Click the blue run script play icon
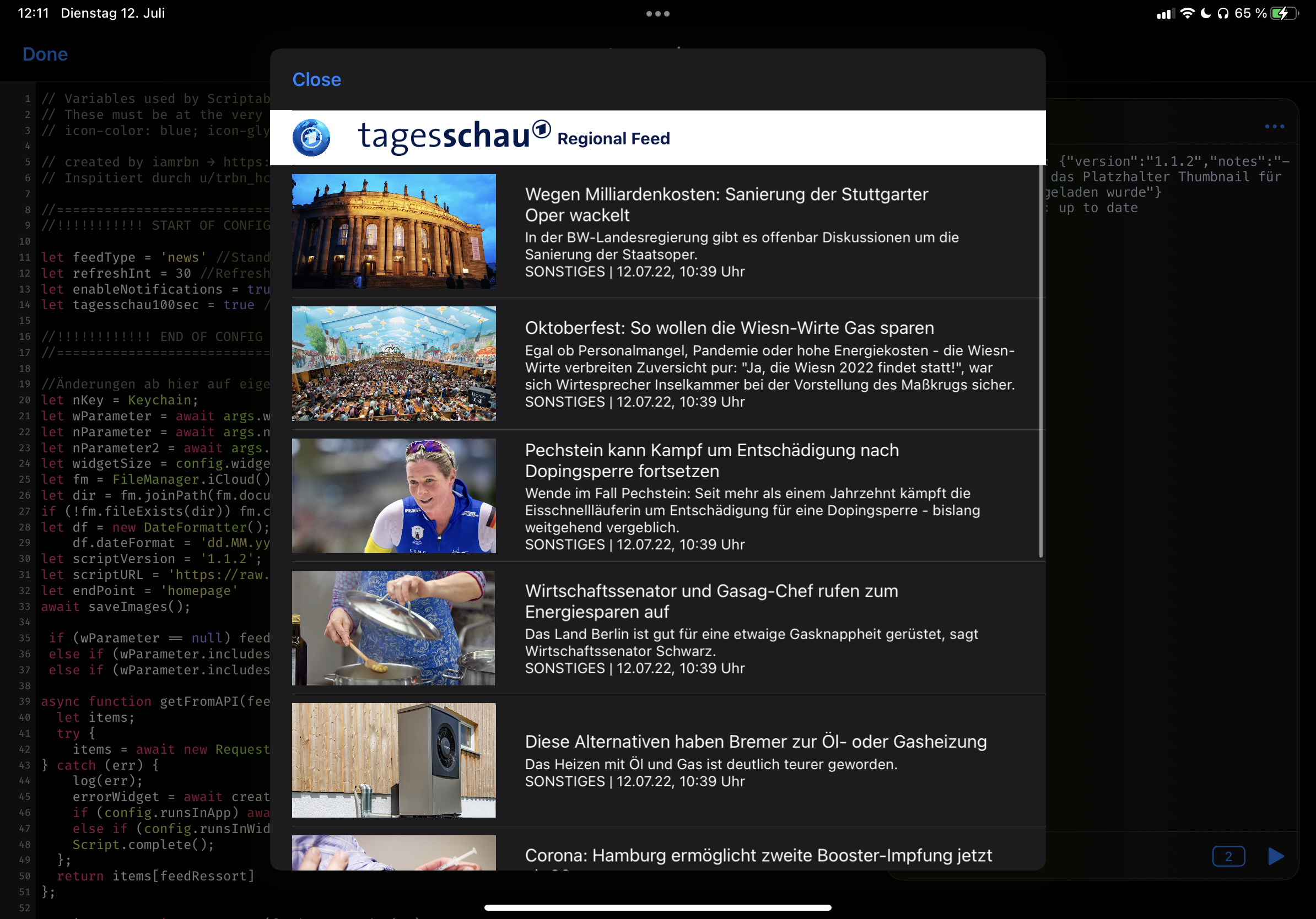Screen dimensions: 1316x919 (x=1275, y=856)
